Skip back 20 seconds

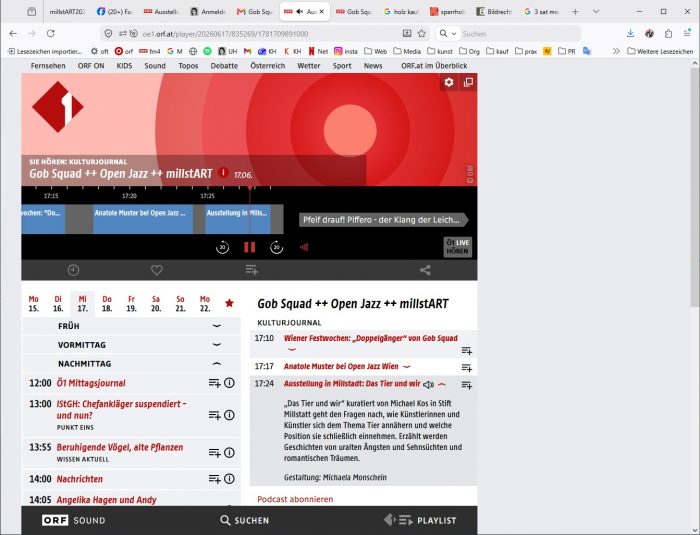tap(222, 247)
